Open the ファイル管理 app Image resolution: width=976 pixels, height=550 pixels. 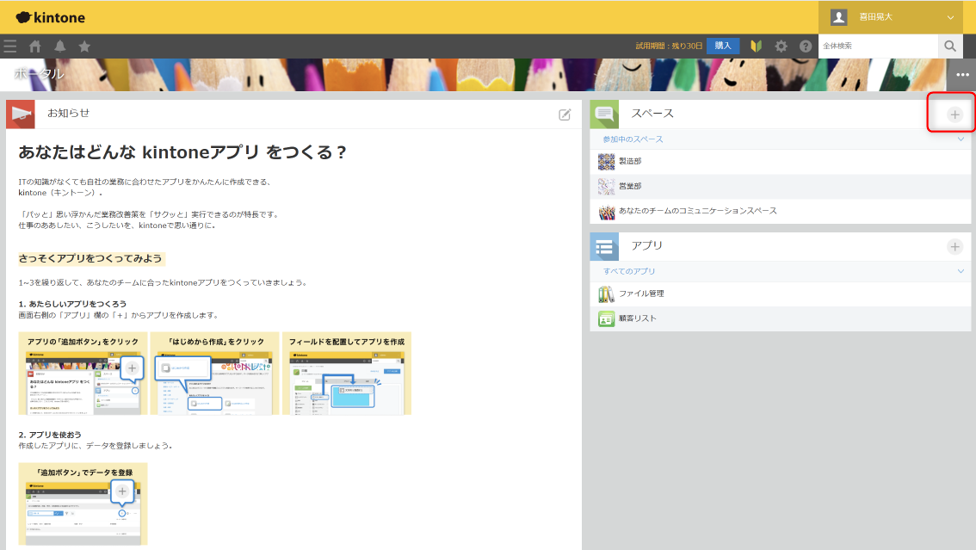click(641, 294)
